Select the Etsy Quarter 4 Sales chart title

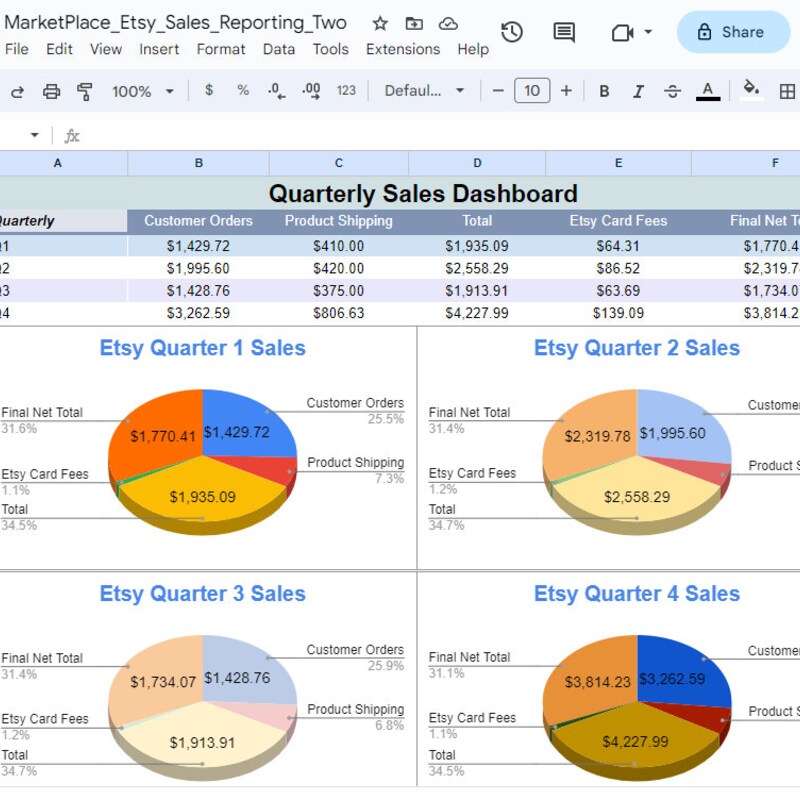click(x=637, y=594)
